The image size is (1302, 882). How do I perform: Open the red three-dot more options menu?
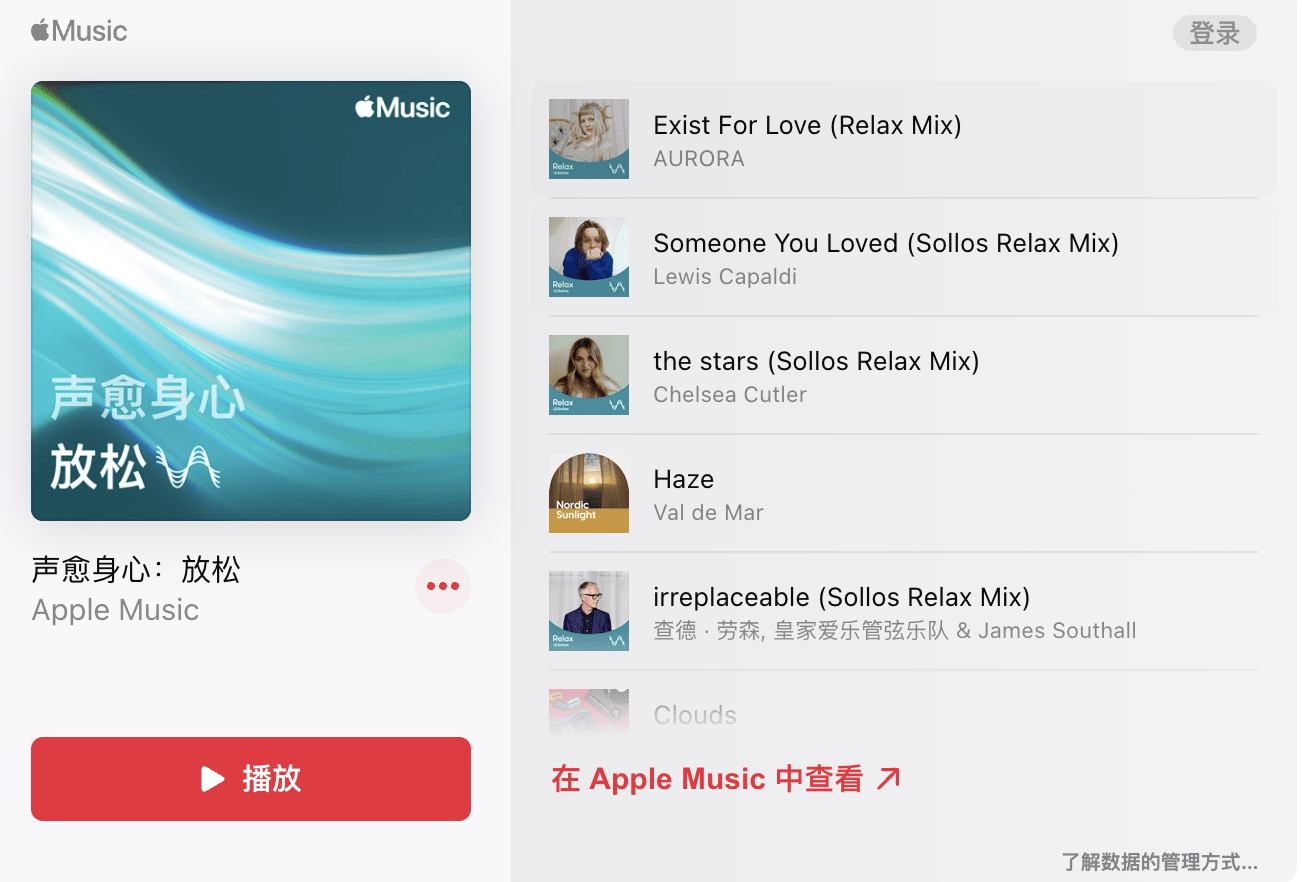tap(443, 586)
